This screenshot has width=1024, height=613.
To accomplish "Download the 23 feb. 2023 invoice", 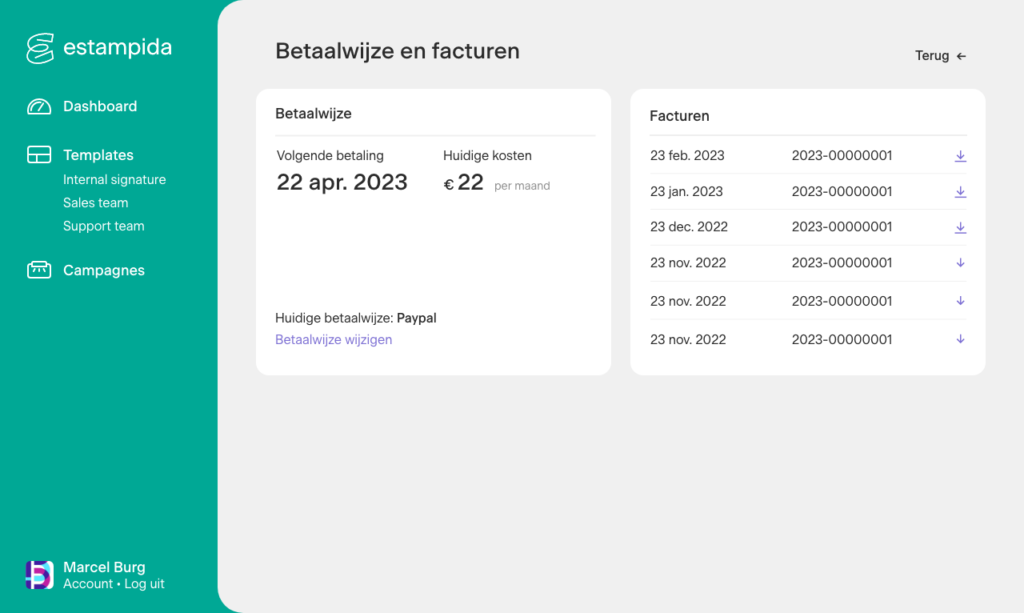I will [960, 156].
